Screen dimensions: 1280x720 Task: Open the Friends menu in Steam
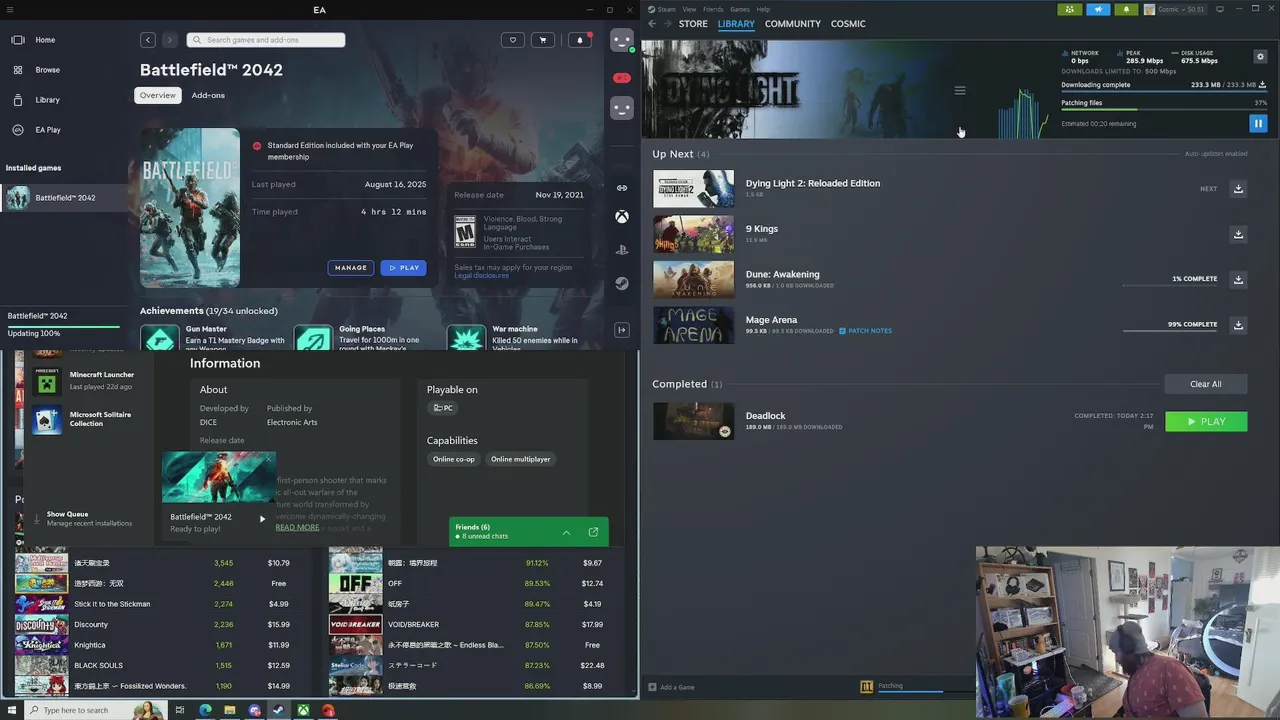[x=713, y=9]
